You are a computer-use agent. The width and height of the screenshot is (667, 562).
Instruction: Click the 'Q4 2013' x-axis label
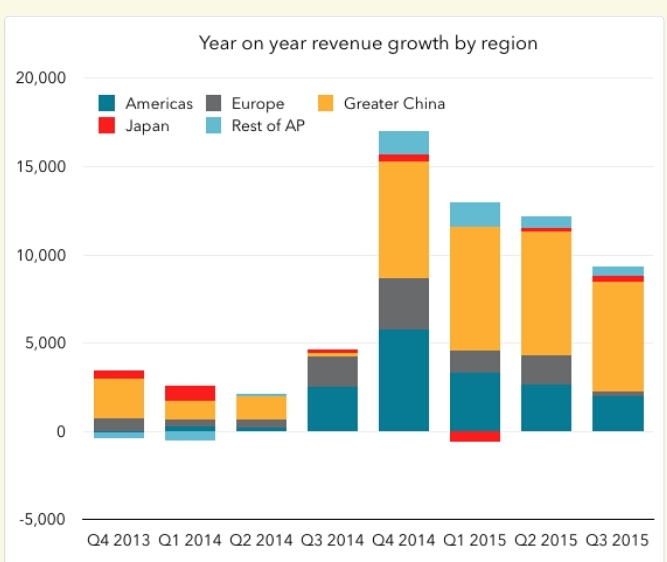[x=119, y=540]
